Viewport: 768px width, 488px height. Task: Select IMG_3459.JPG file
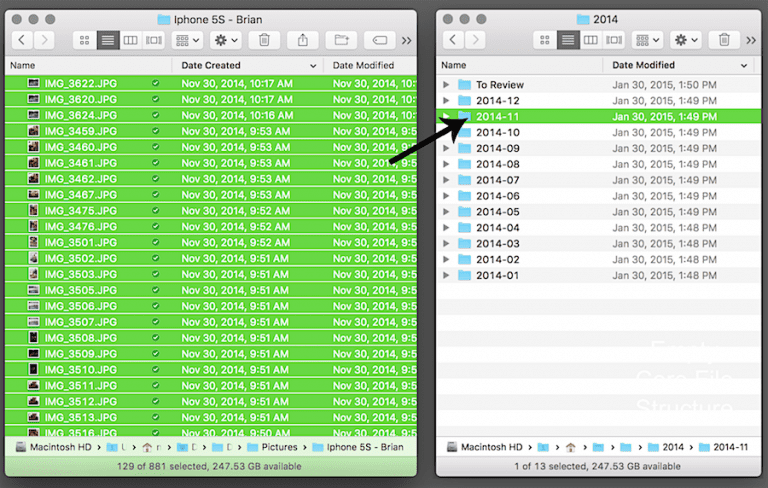click(211, 131)
